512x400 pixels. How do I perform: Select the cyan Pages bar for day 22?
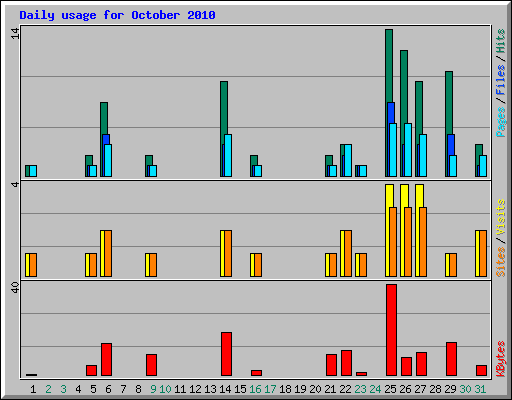(x=348, y=161)
